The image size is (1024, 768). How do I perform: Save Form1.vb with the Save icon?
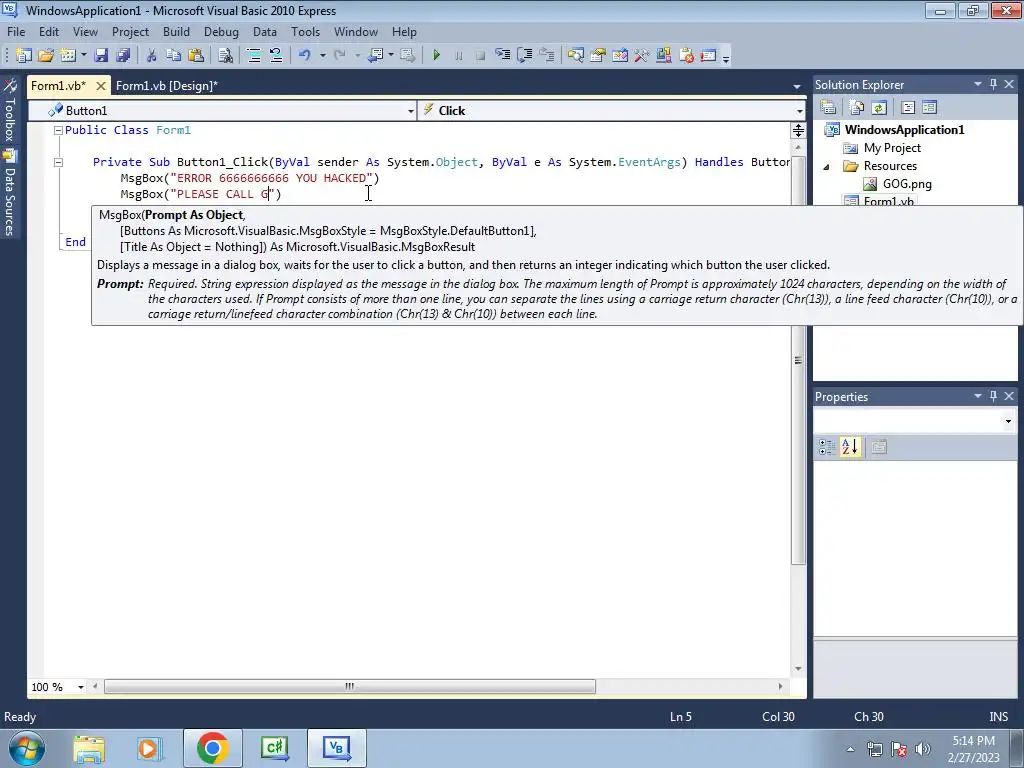pos(101,56)
